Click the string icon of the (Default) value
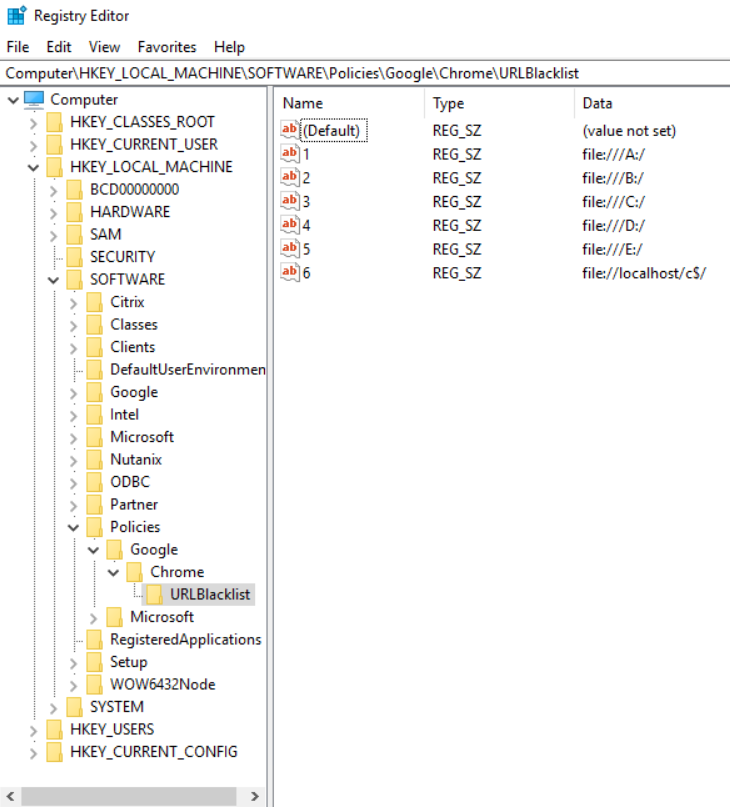 click(290, 130)
